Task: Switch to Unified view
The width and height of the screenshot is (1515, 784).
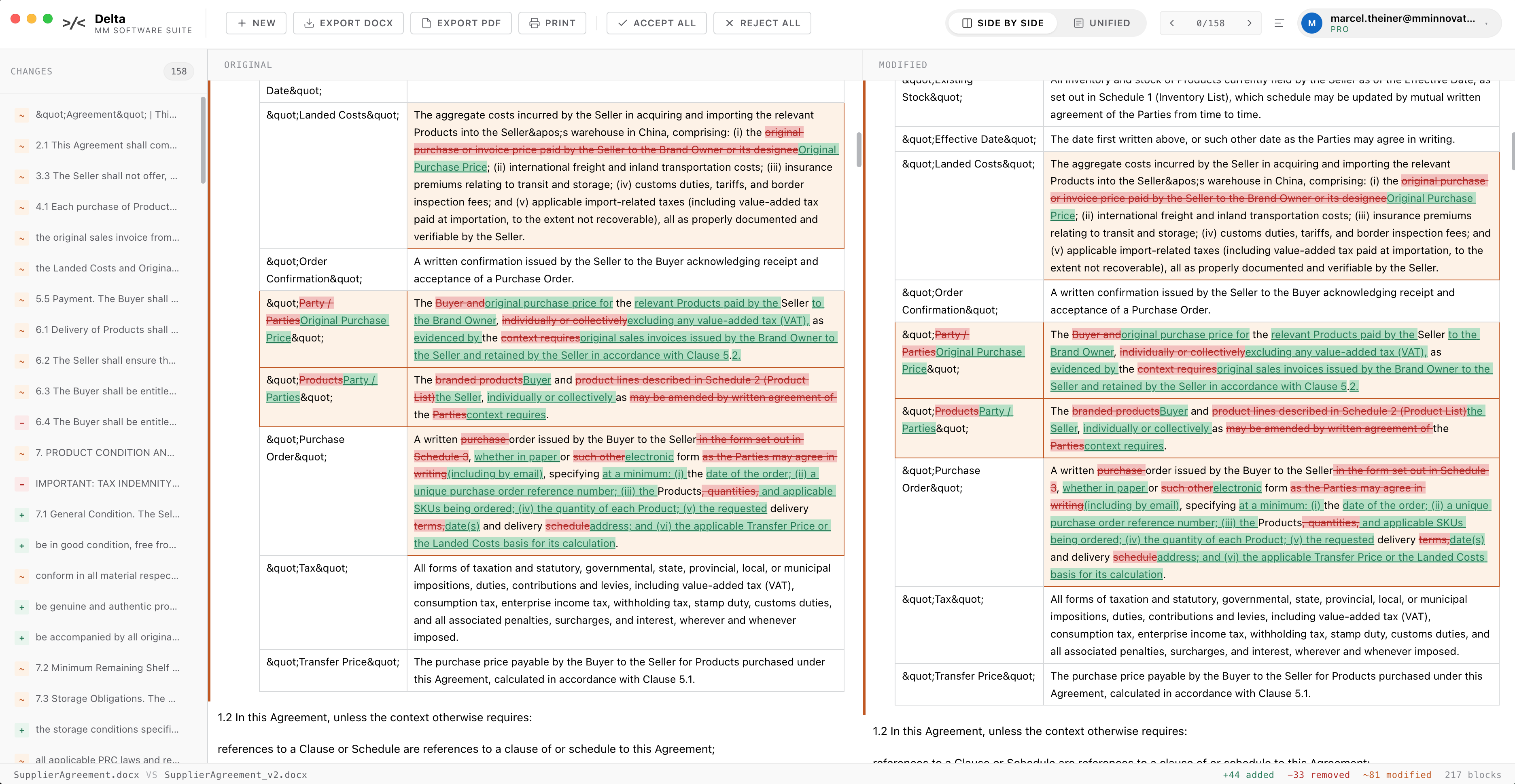Action: point(1101,23)
